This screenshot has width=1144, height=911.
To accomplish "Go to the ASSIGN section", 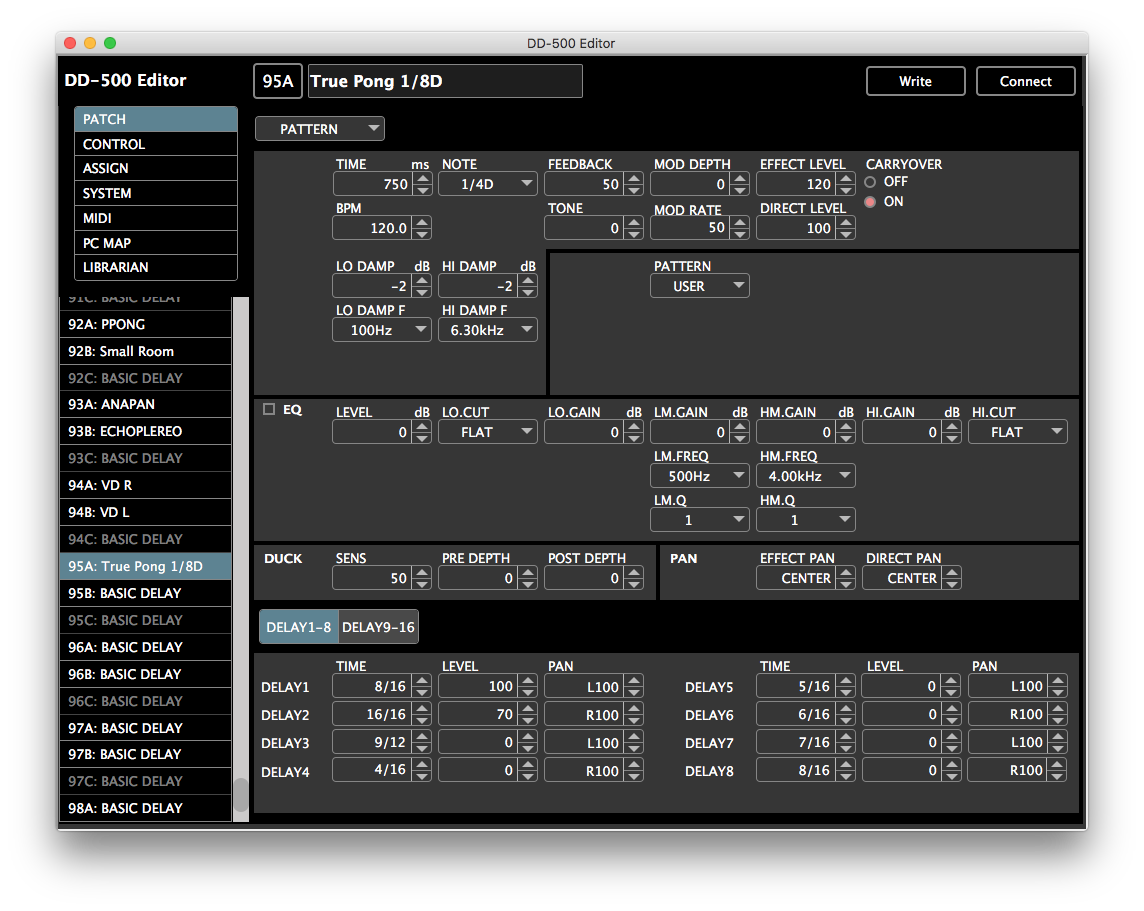I will point(155,168).
